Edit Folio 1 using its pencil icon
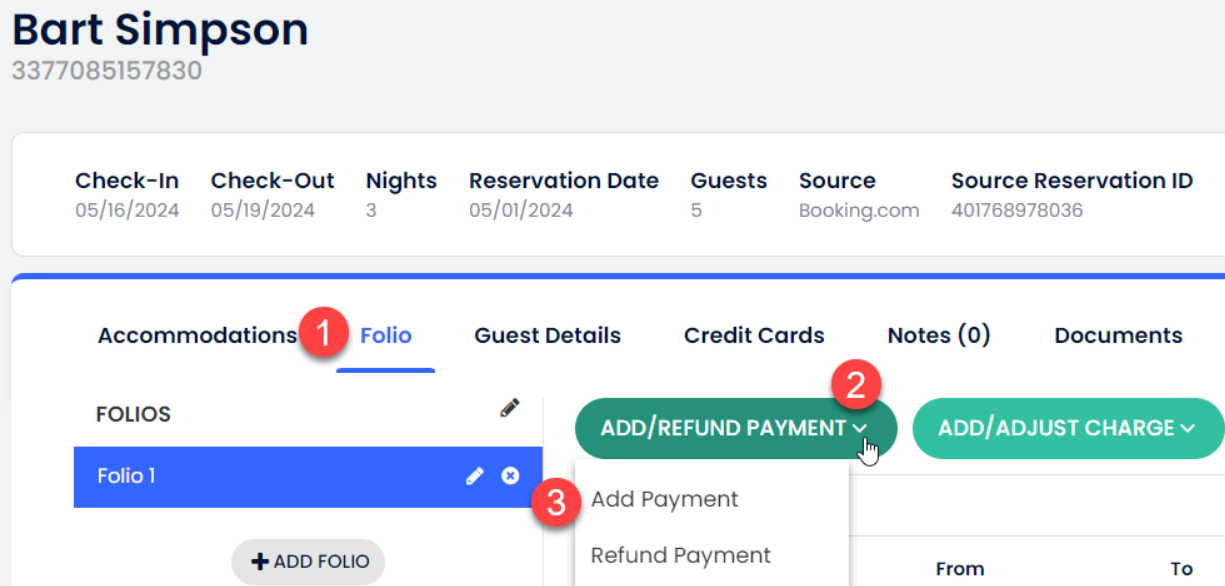This screenshot has height=586, width=1225. (475, 476)
